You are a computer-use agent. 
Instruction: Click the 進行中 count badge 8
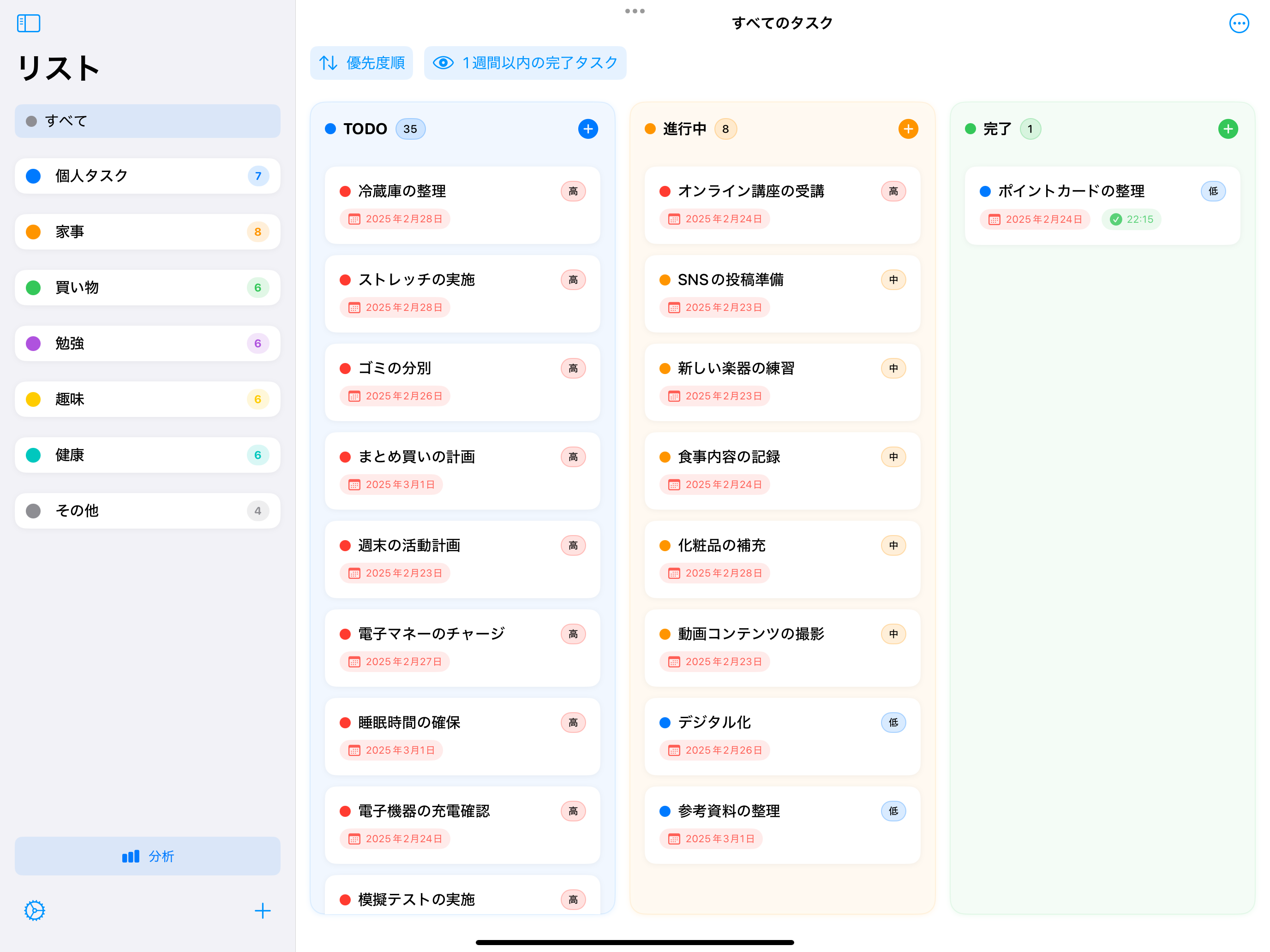[x=725, y=129]
